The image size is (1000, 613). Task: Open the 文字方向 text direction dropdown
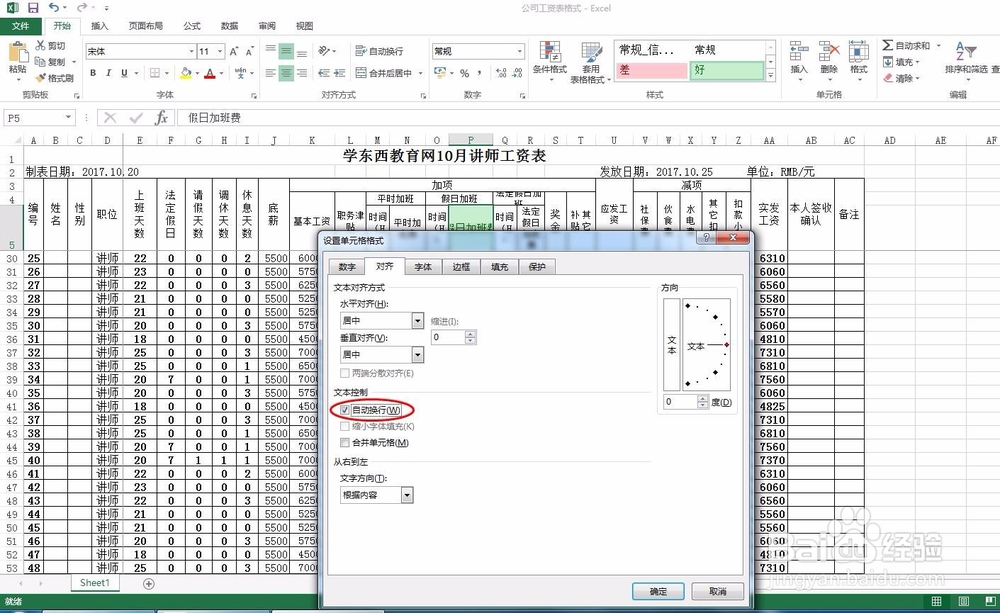click(407, 495)
